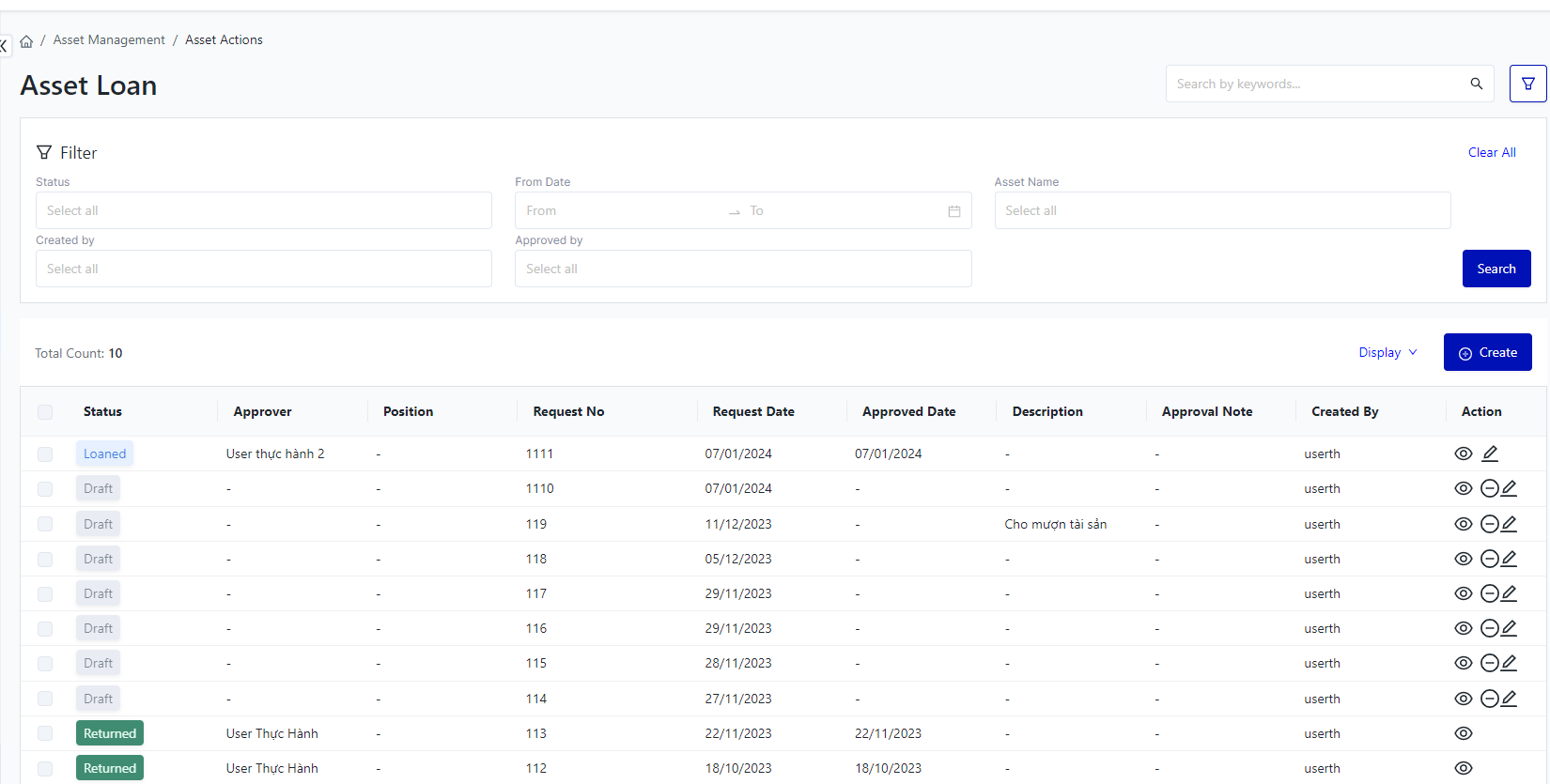Go to Asset Management breadcrumb

coord(109,39)
